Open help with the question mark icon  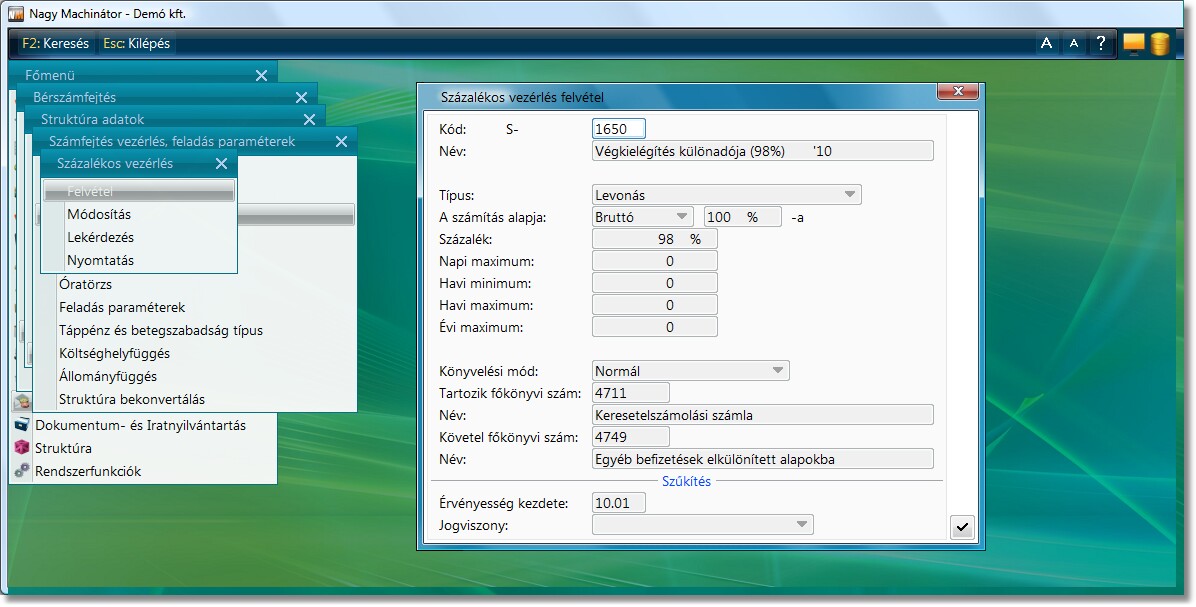click(x=1100, y=43)
